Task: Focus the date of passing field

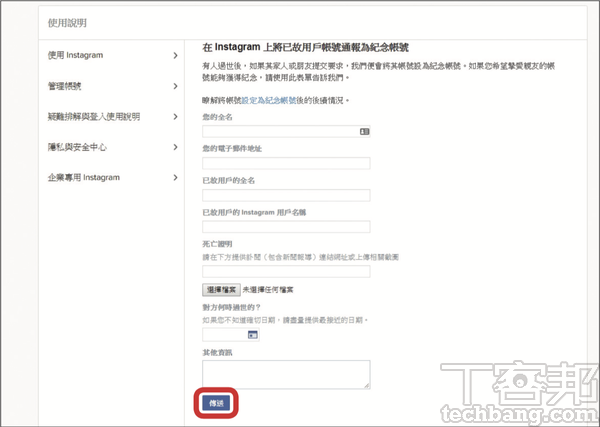Action: (231, 335)
